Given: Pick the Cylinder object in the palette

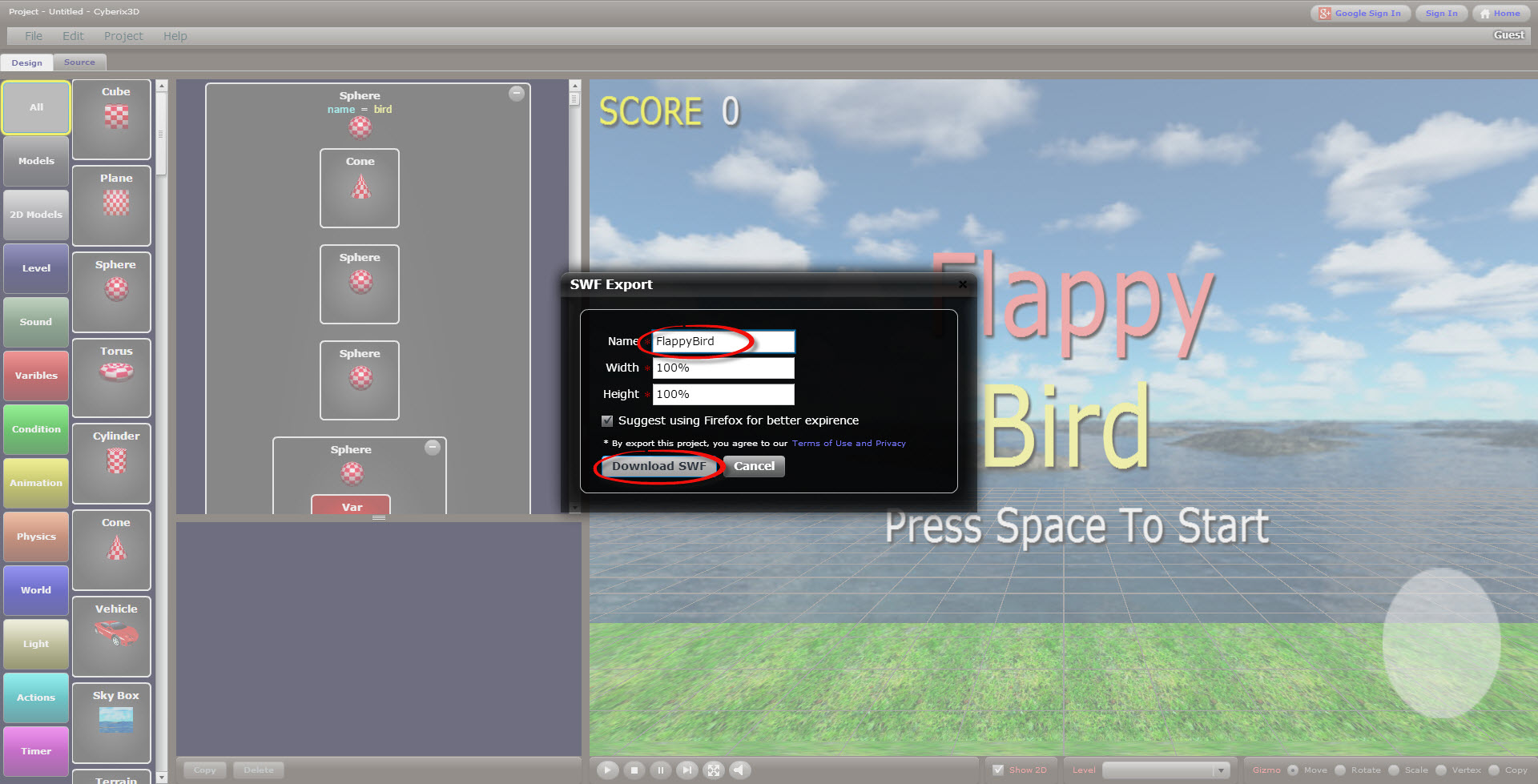Looking at the screenshot, I should (x=112, y=464).
